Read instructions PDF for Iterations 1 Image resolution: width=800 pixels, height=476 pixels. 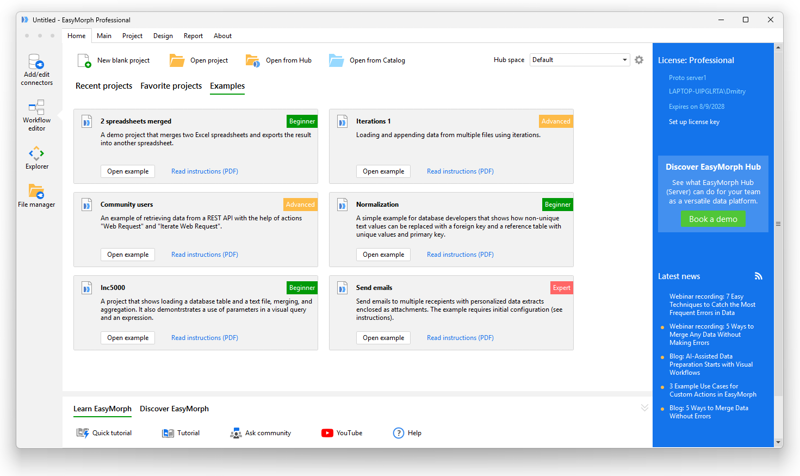(460, 171)
